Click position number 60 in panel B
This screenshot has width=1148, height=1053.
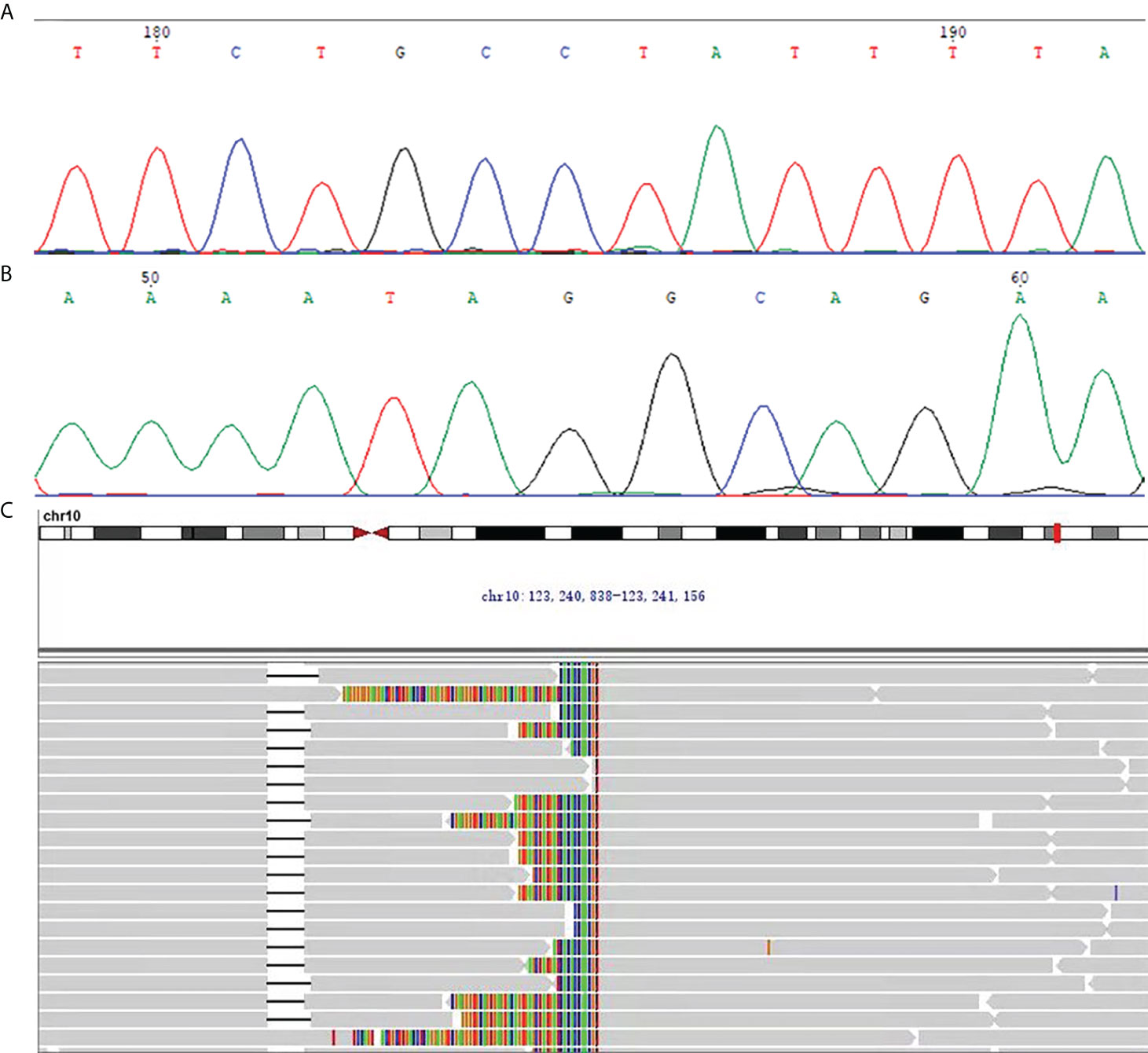pos(1020,278)
